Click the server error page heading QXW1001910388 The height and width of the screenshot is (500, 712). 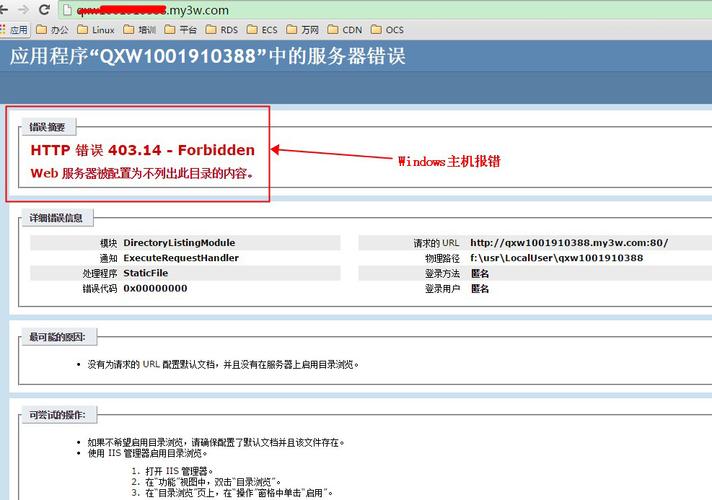pyautogui.click(x=208, y=56)
